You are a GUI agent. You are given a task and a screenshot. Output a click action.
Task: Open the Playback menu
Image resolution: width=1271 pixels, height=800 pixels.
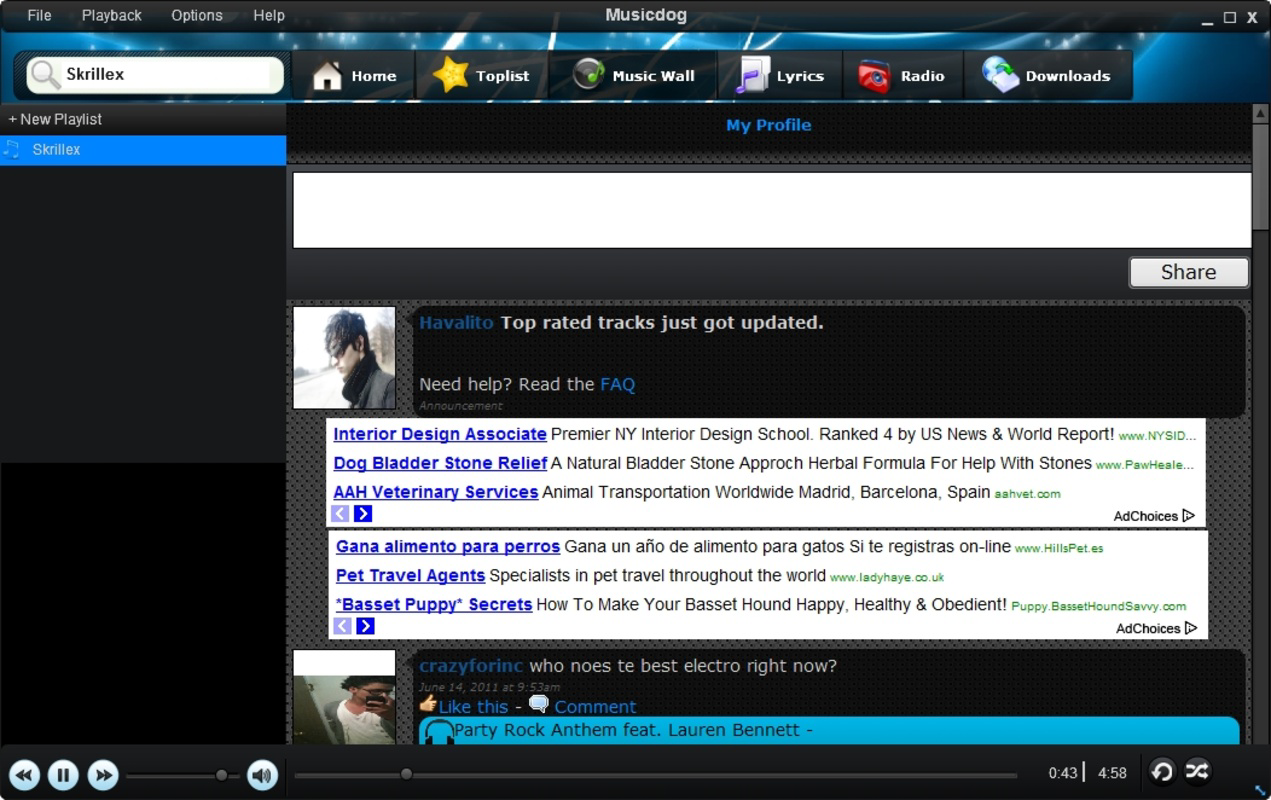[111, 15]
